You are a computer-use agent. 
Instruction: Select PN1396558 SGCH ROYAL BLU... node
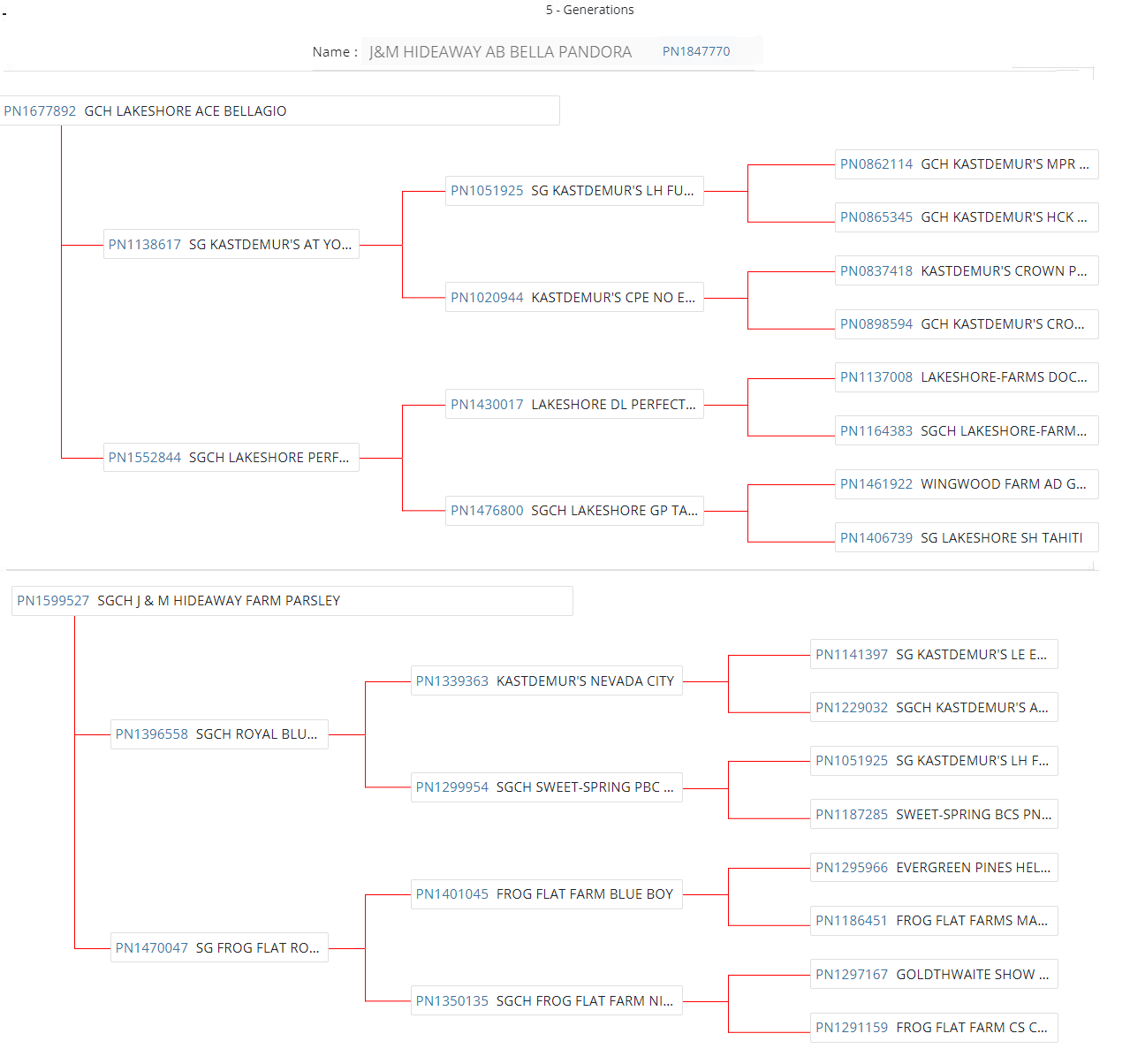tap(218, 734)
